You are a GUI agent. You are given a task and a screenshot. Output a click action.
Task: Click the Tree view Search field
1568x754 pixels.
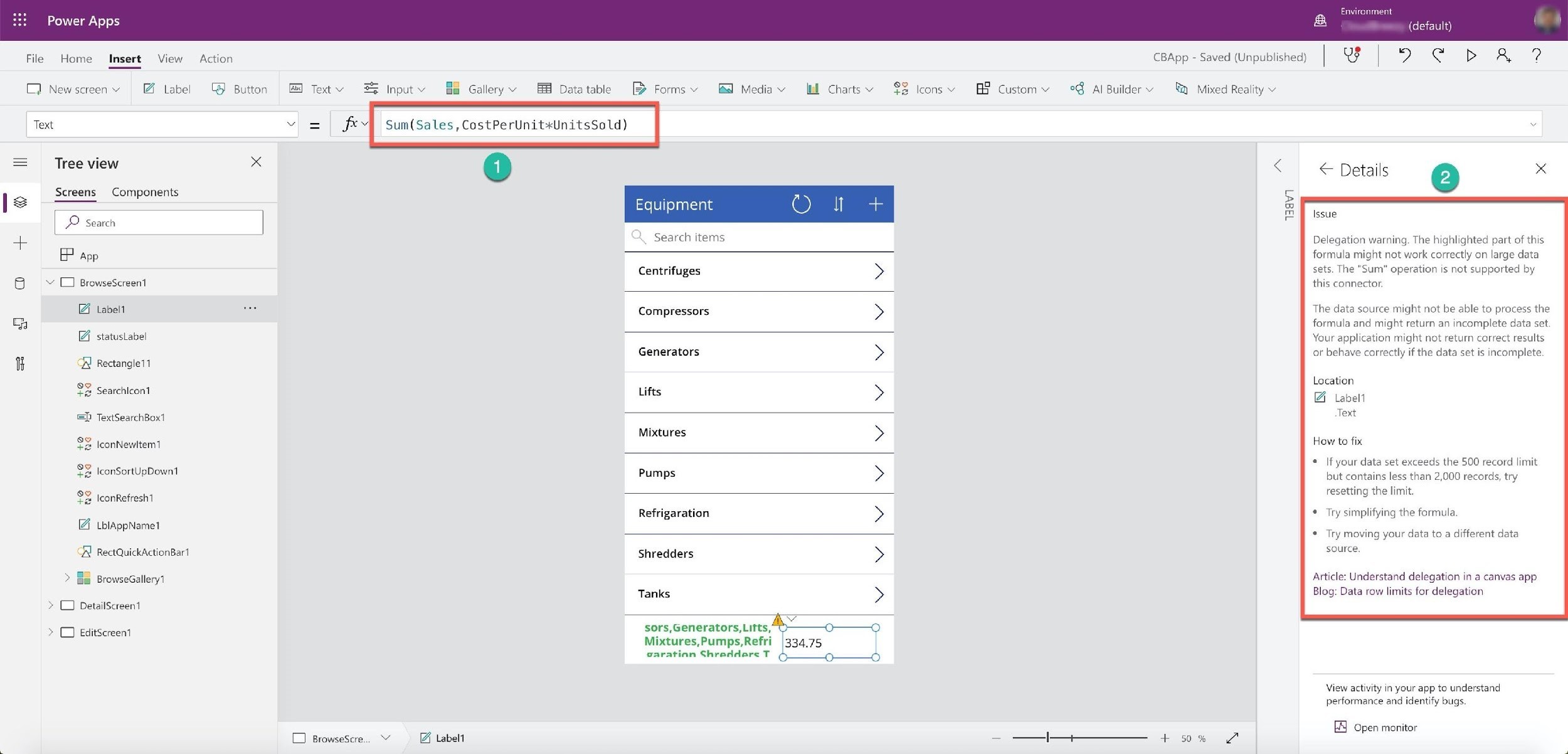pos(159,223)
